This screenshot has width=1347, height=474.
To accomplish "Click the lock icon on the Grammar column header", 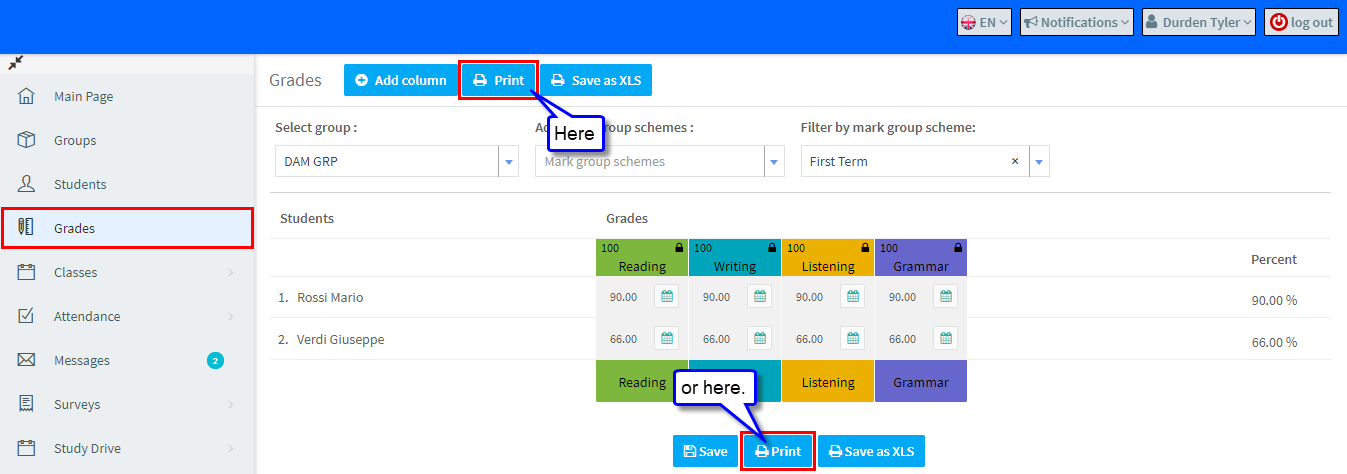I will 958,248.
